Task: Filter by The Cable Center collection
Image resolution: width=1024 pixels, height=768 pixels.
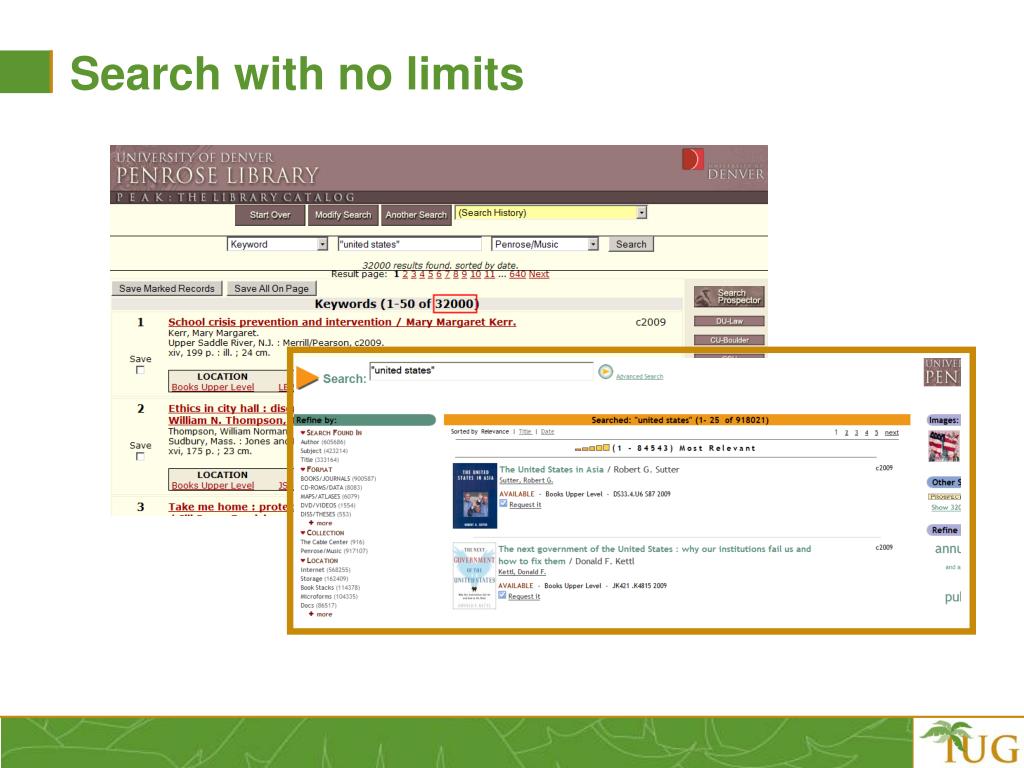Action: (332, 542)
